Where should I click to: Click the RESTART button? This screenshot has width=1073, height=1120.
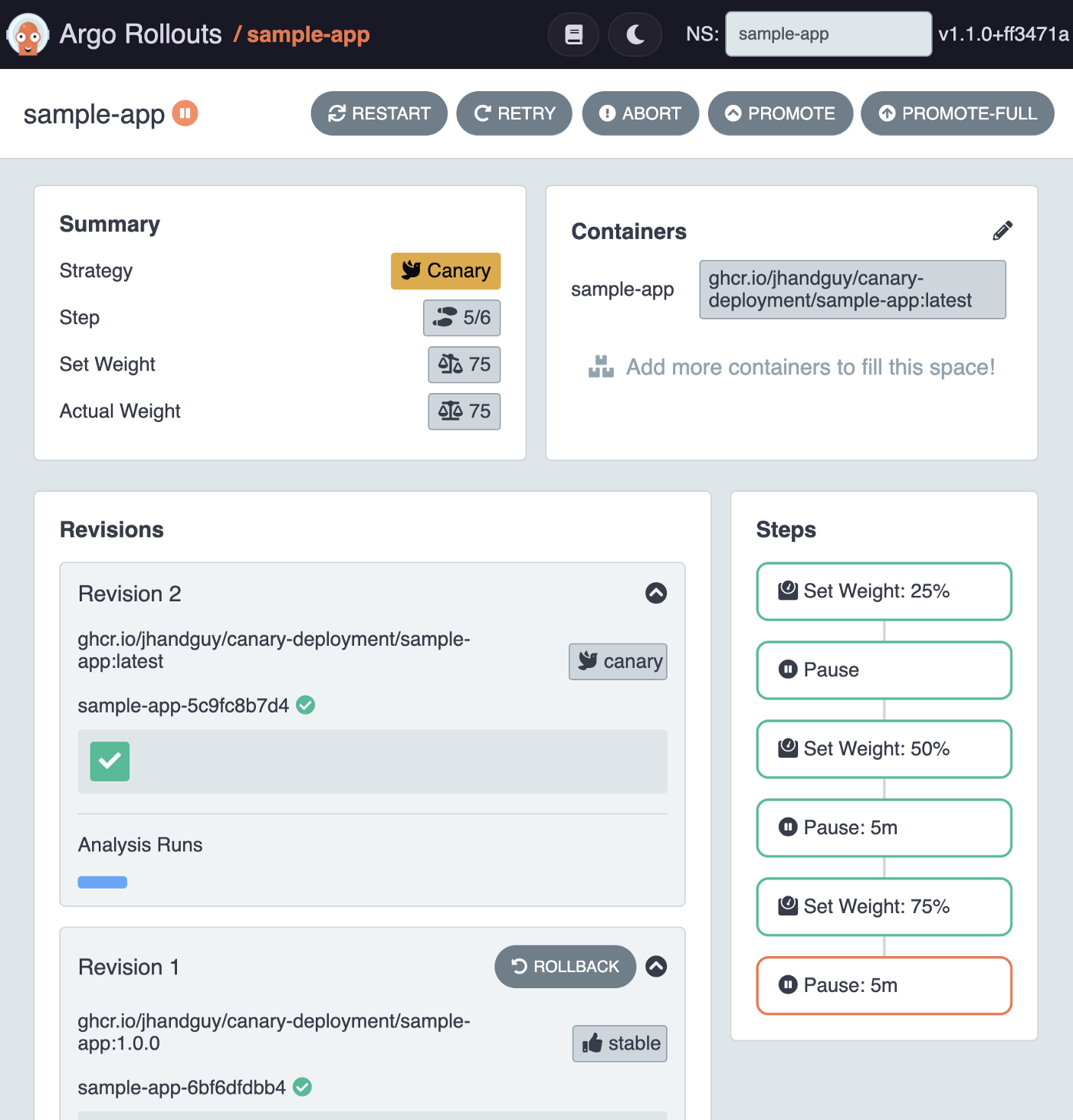click(x=379, y=113)
